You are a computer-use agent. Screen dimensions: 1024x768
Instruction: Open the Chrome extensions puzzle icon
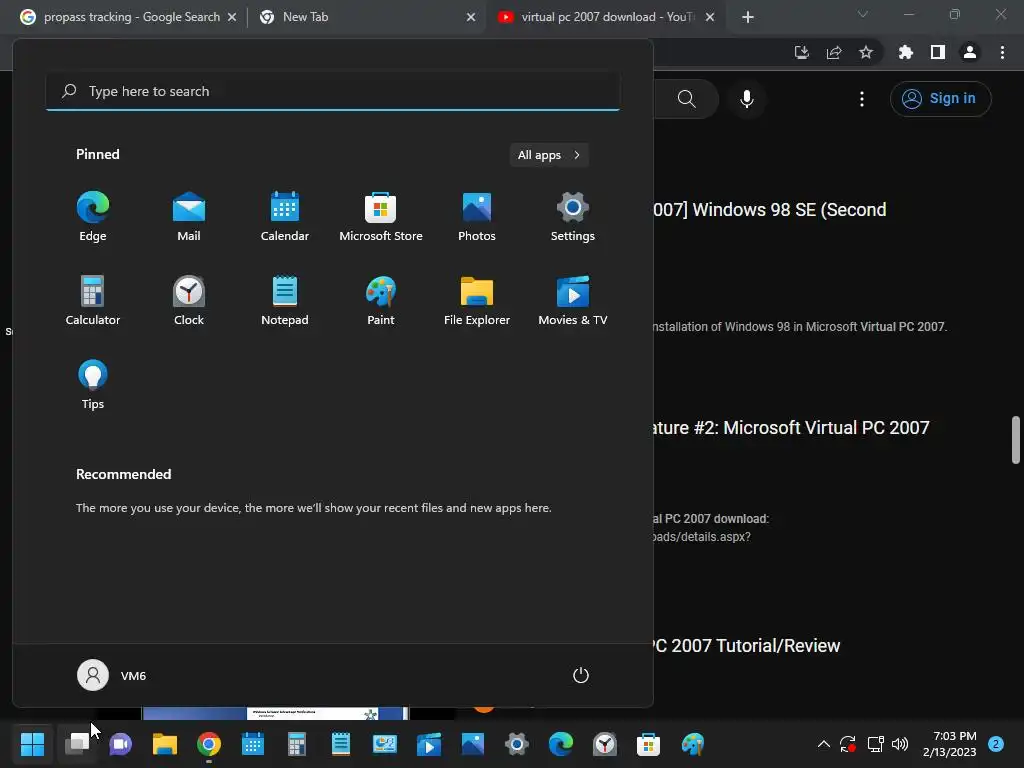[x=905, y=52]
